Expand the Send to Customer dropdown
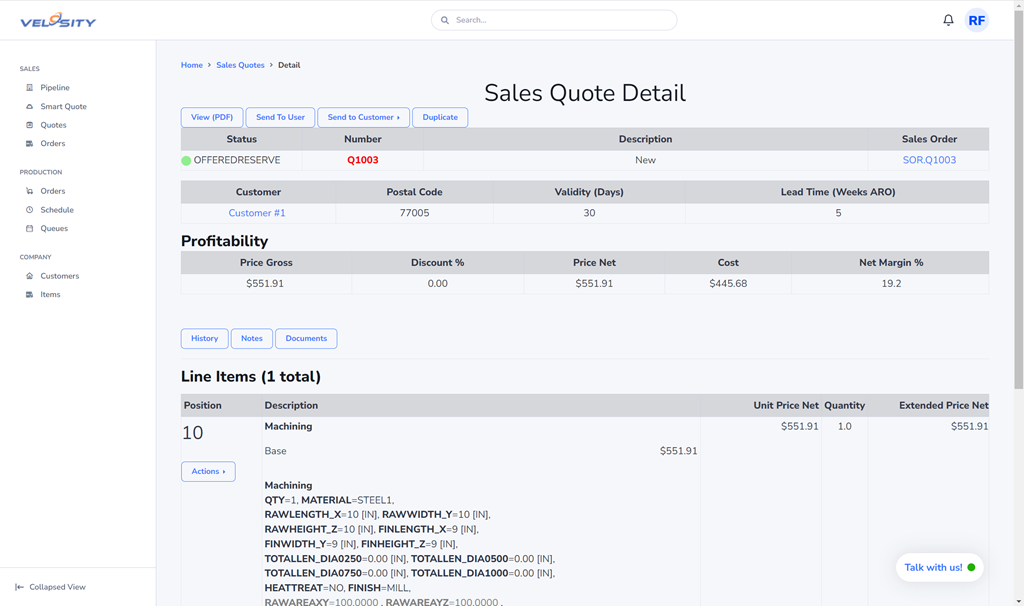The width and height of the screenshot is (1024, 606). [x=363, y=117]
